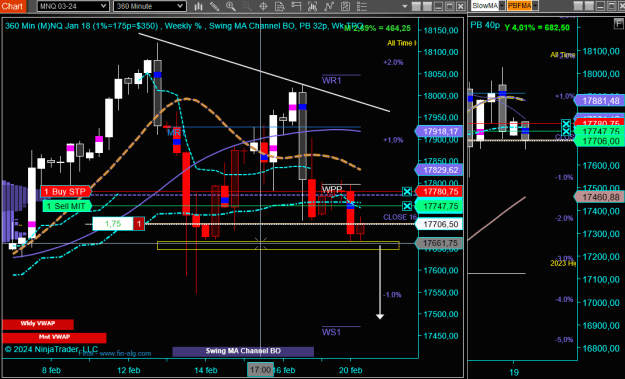Click purple price marker 17829,62

click(439, 170)
